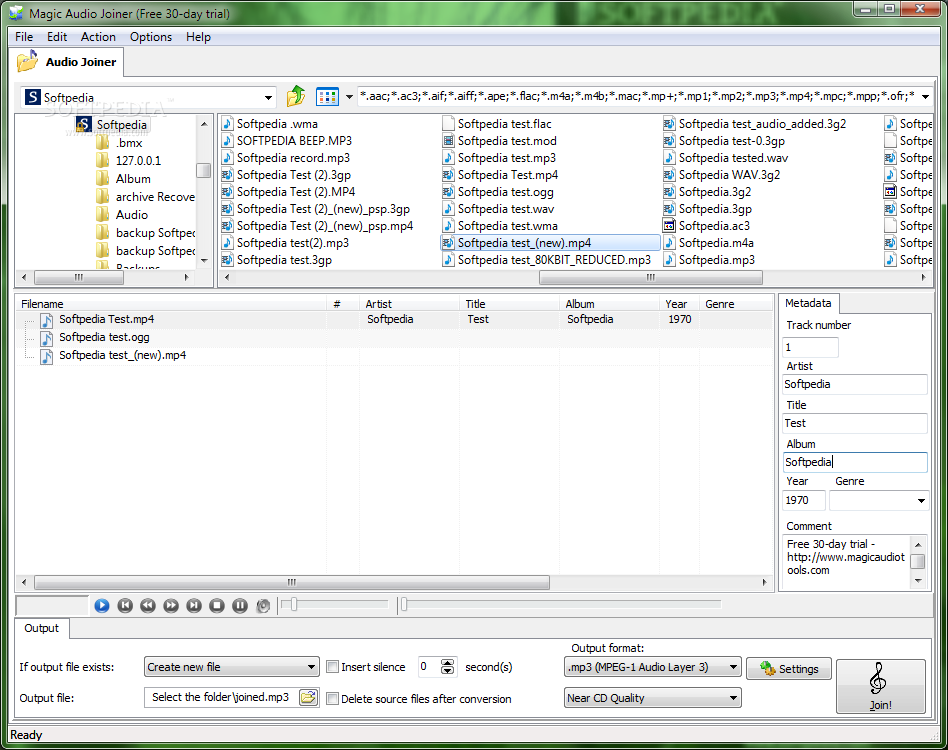The height and width of the screenshot is (750, 948).
Task: Open the File menu
Action: [x=24, y=37]
